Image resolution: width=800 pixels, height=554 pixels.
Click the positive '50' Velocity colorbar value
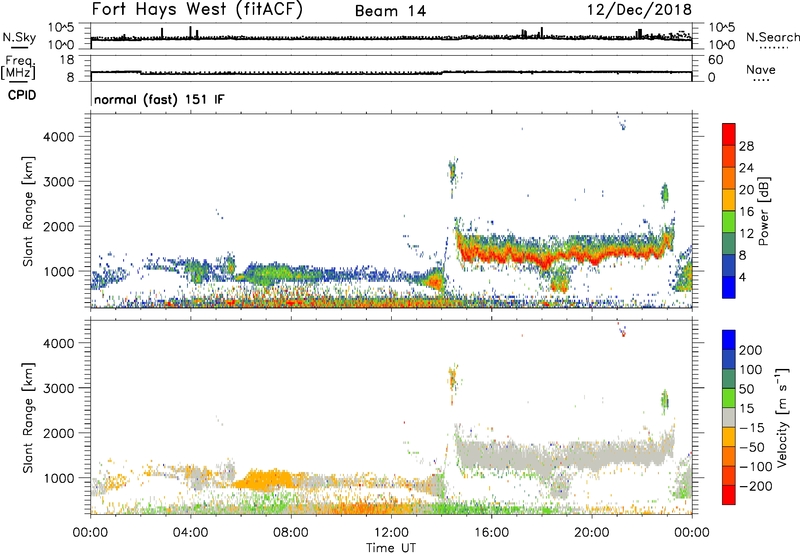(x=747, y=389)
